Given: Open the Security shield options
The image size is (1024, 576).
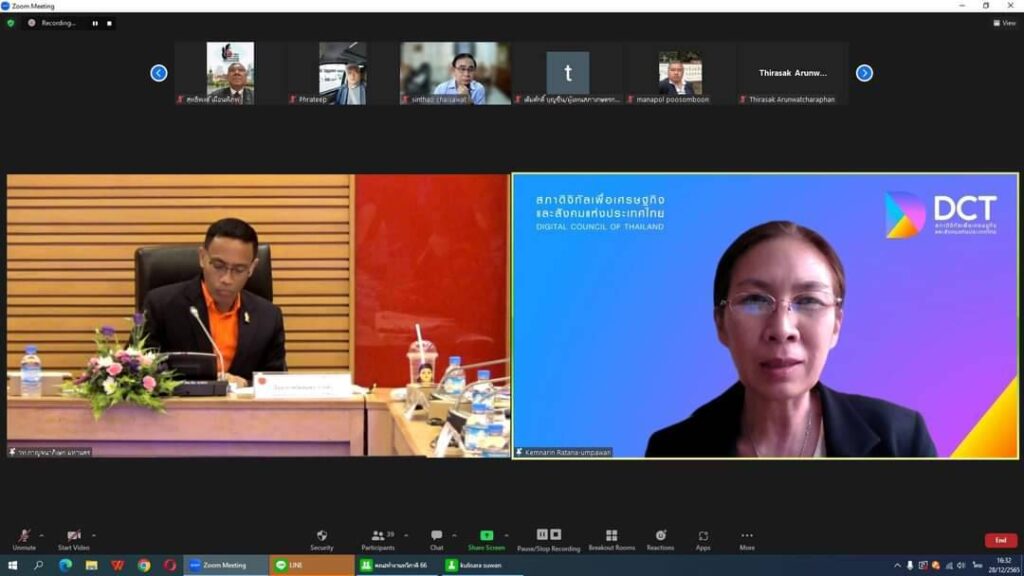Looking at the screenshot, I should click(x=321, y=538).
